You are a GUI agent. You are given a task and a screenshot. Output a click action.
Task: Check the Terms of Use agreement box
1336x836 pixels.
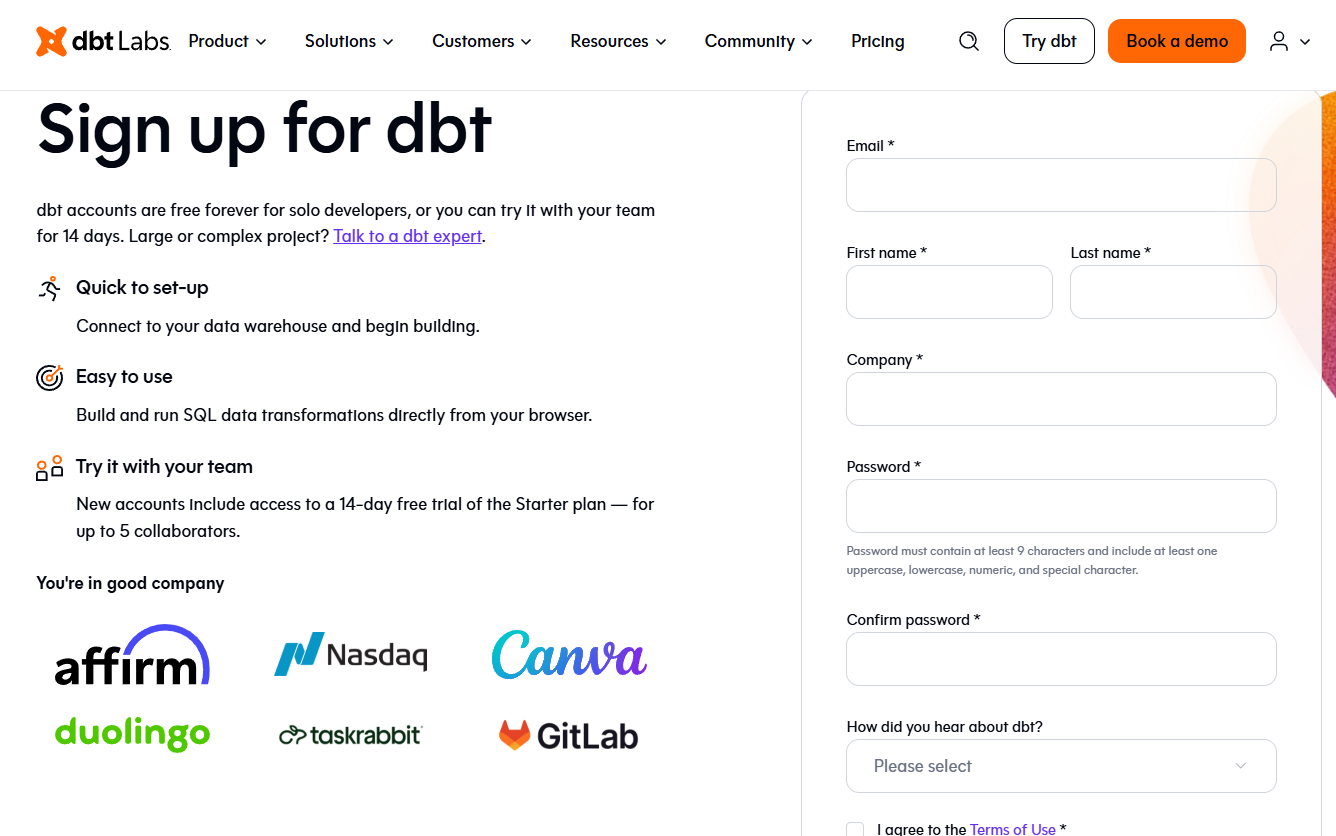click(855, 829)
